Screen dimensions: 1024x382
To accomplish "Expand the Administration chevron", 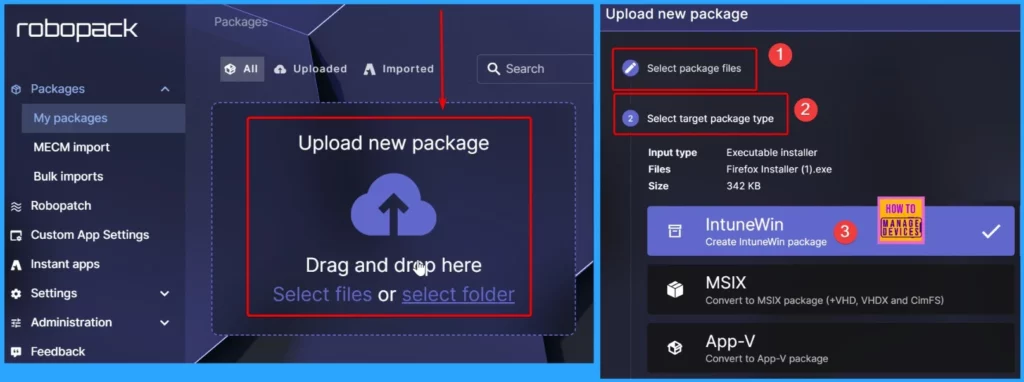I will (165, 323).
